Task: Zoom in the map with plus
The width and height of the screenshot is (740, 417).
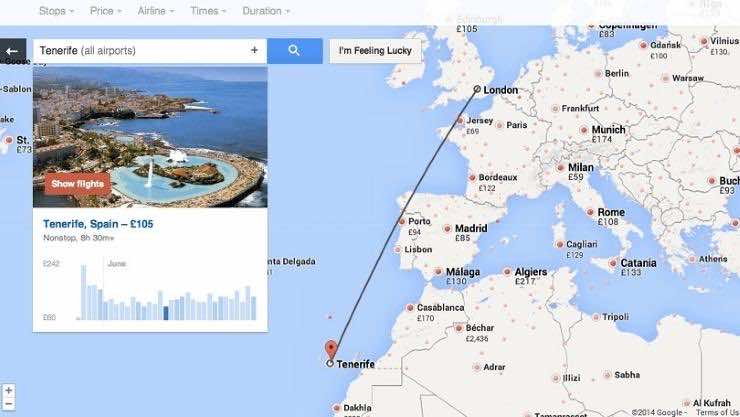Action: 9,390
